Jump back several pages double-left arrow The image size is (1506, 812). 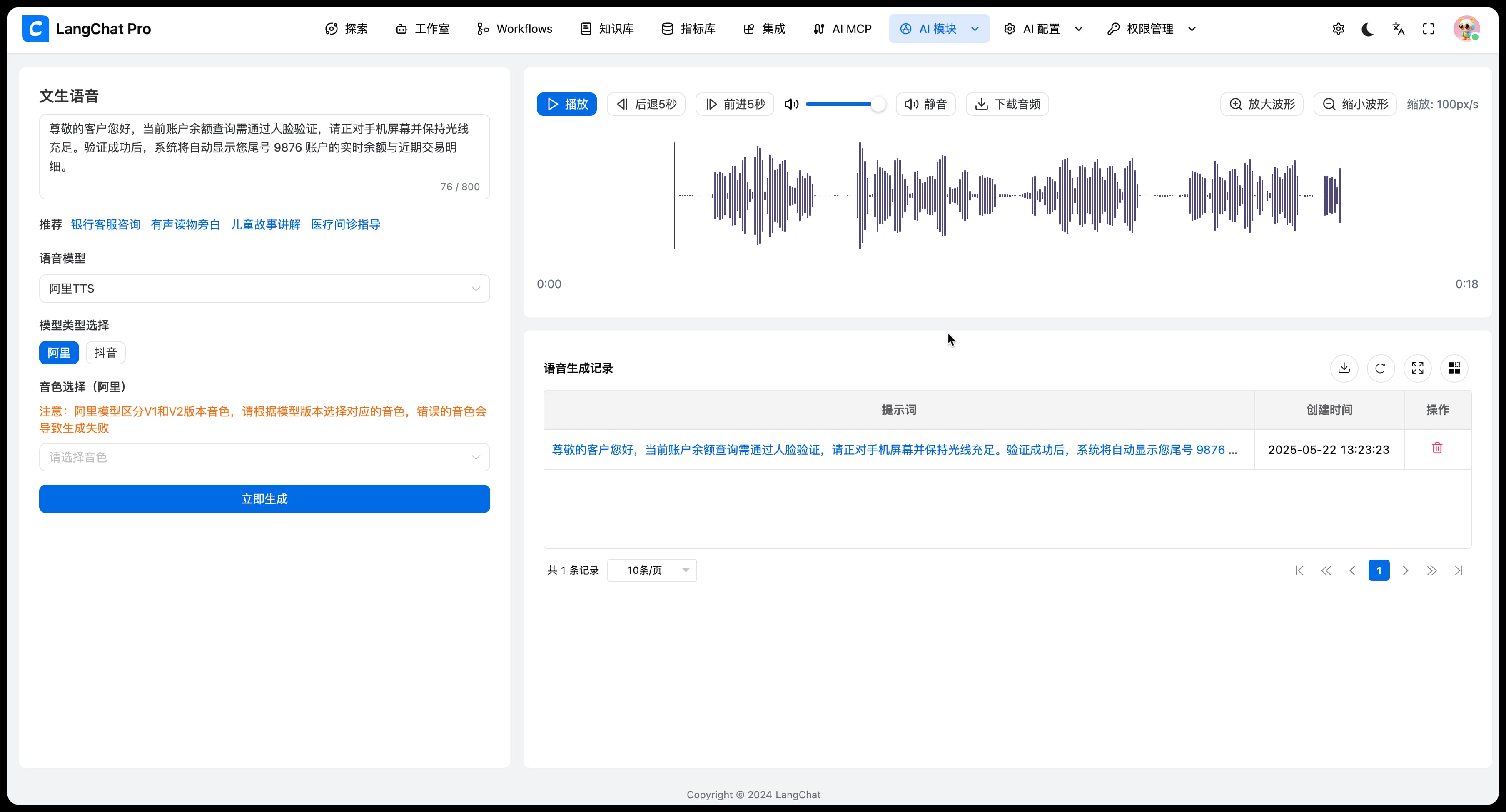click(x=1326, y=570)
